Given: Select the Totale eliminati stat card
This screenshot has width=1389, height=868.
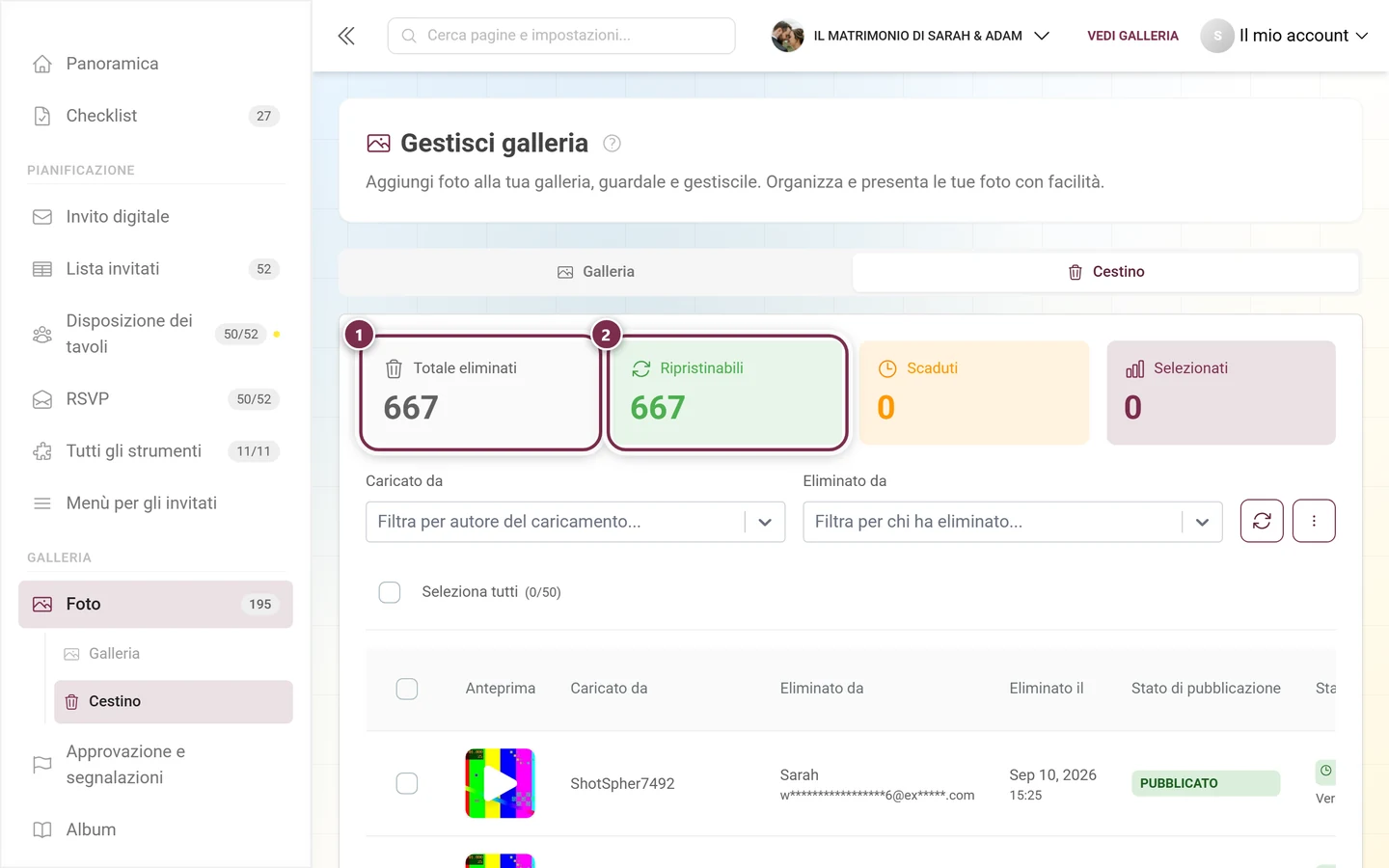Looking at the screenshot, I should pos(480,393).
